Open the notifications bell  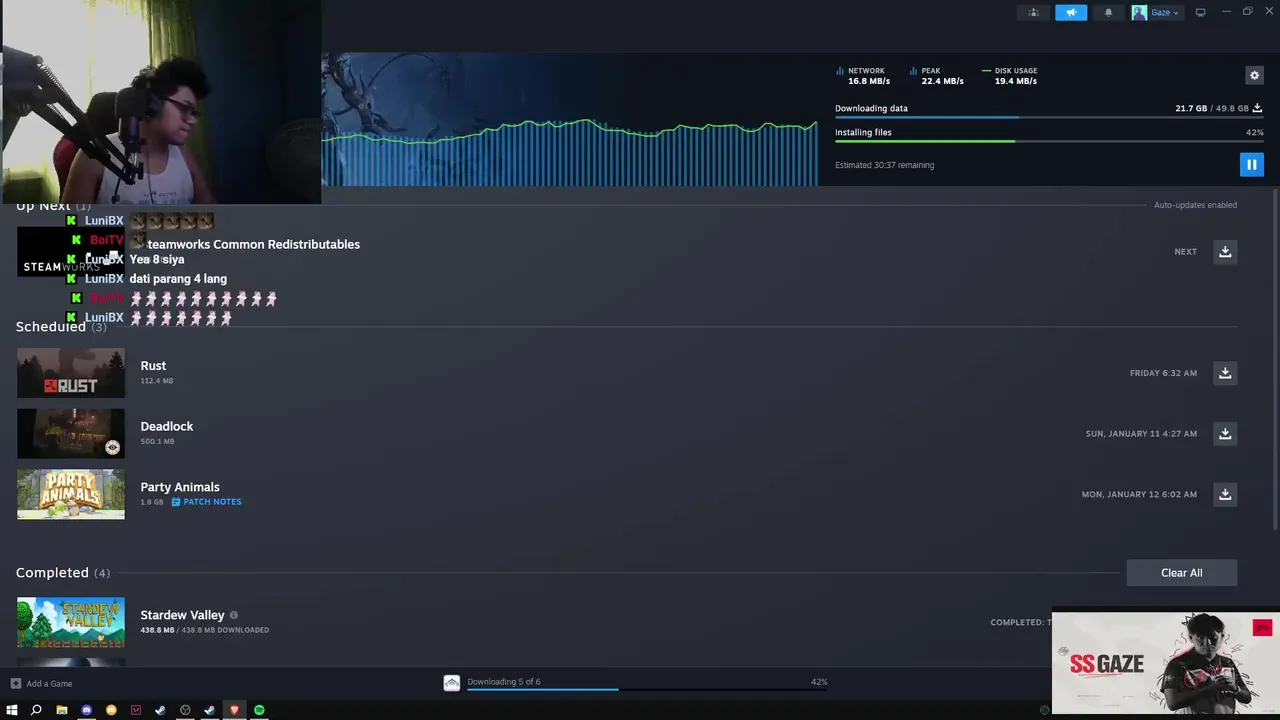click(x=1108, y=12)
